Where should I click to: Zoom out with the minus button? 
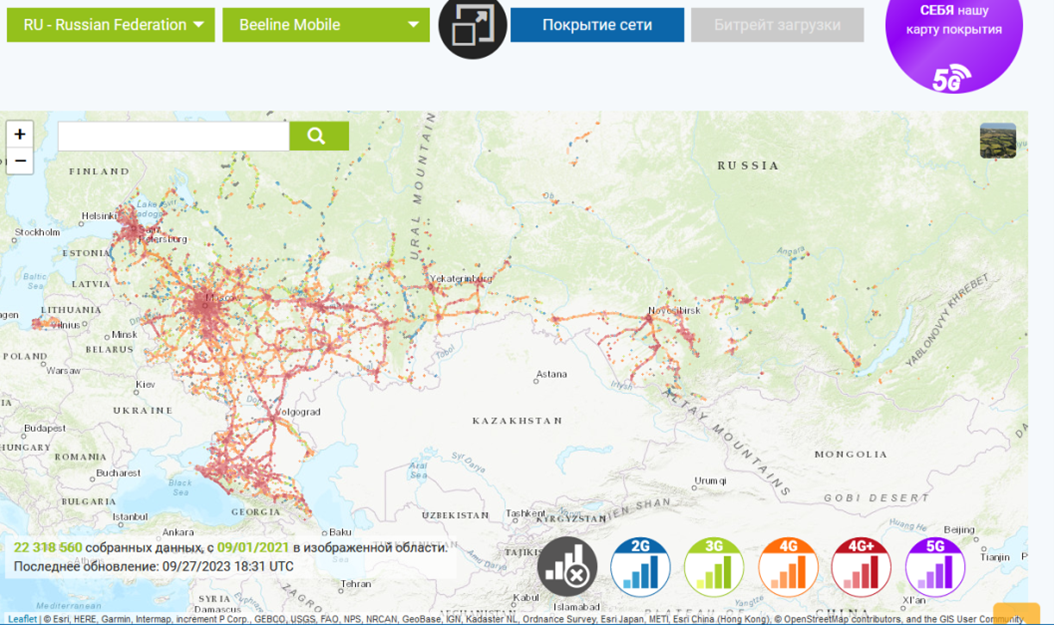point(20,161)
